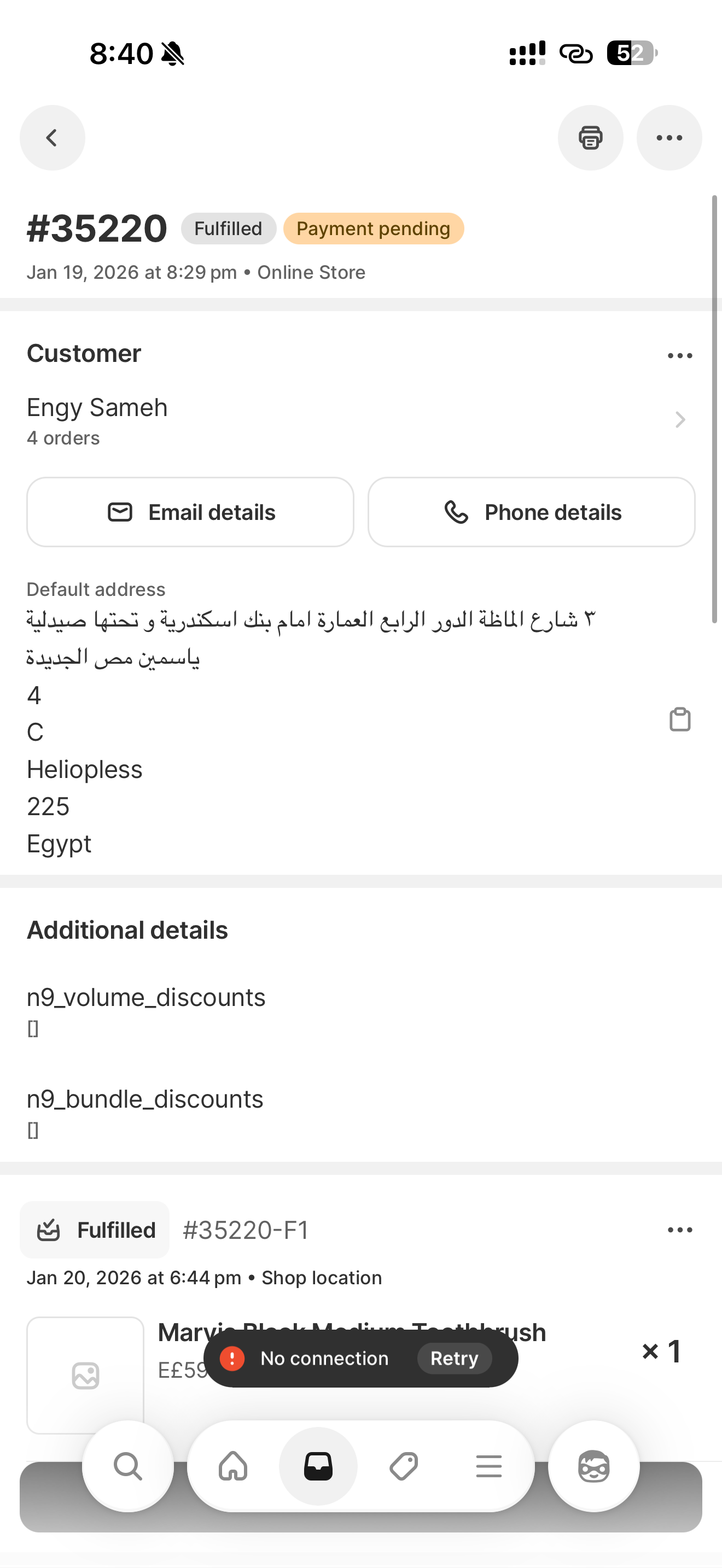
Task: Tap the Payment pending badge
Action: (373, 229)
